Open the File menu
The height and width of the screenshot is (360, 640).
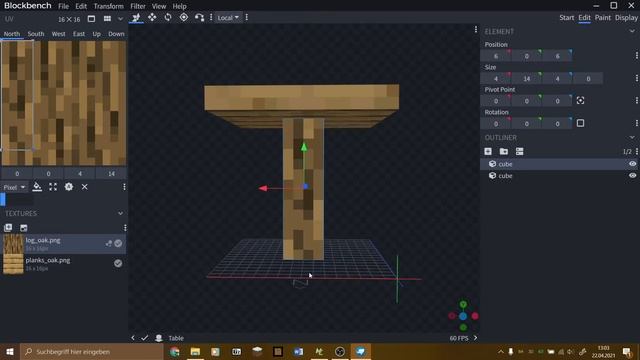coord(63,6)
